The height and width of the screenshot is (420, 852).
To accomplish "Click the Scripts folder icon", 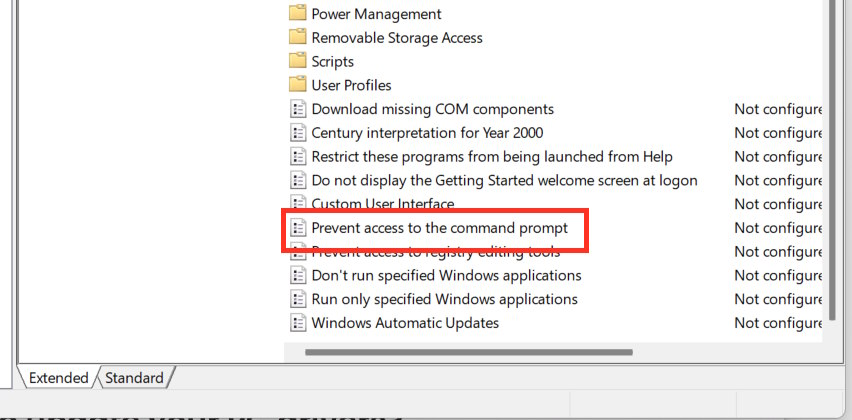I will coord(297,61).
